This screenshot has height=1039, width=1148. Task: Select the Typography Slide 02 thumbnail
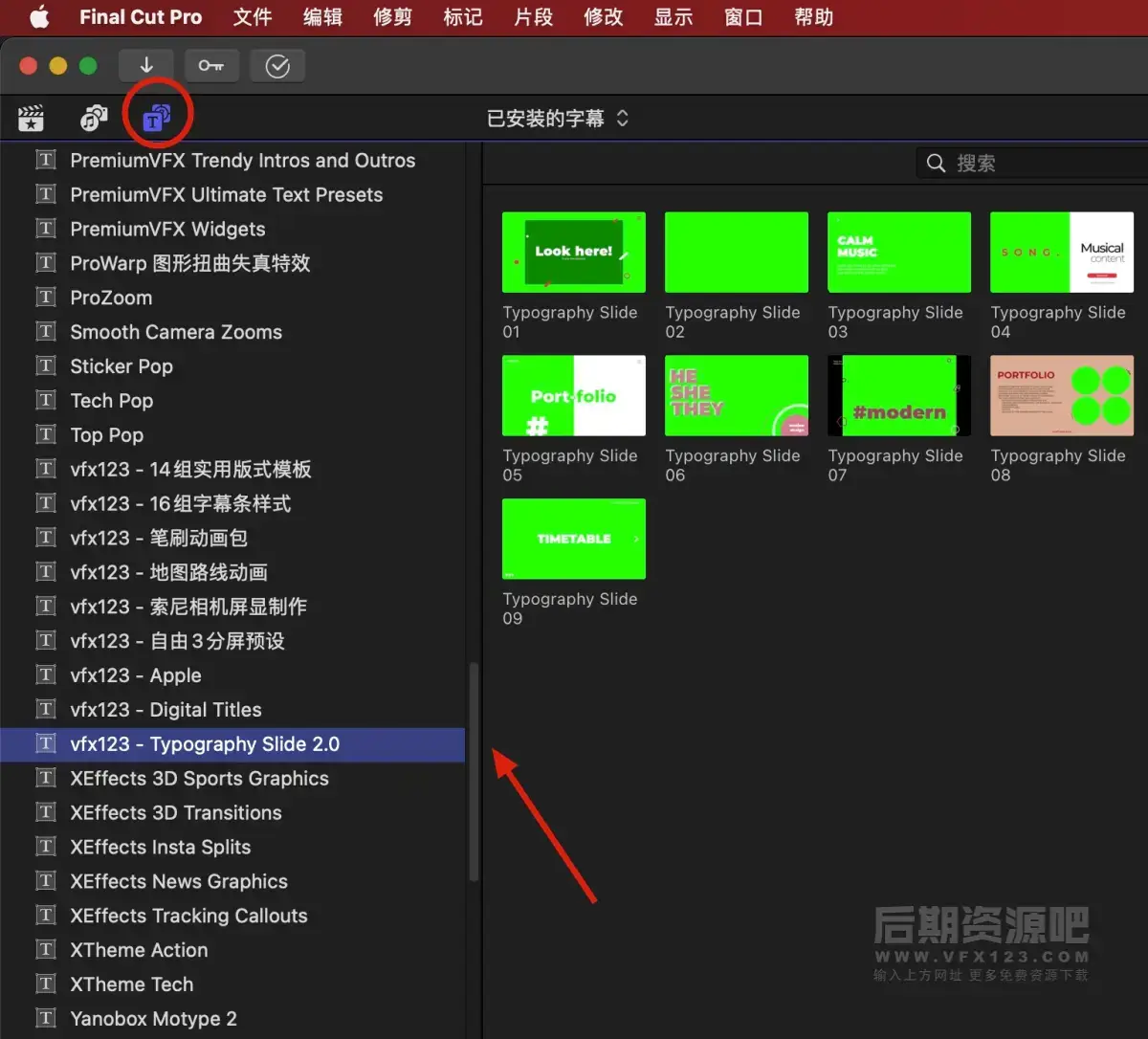(737, 253)
